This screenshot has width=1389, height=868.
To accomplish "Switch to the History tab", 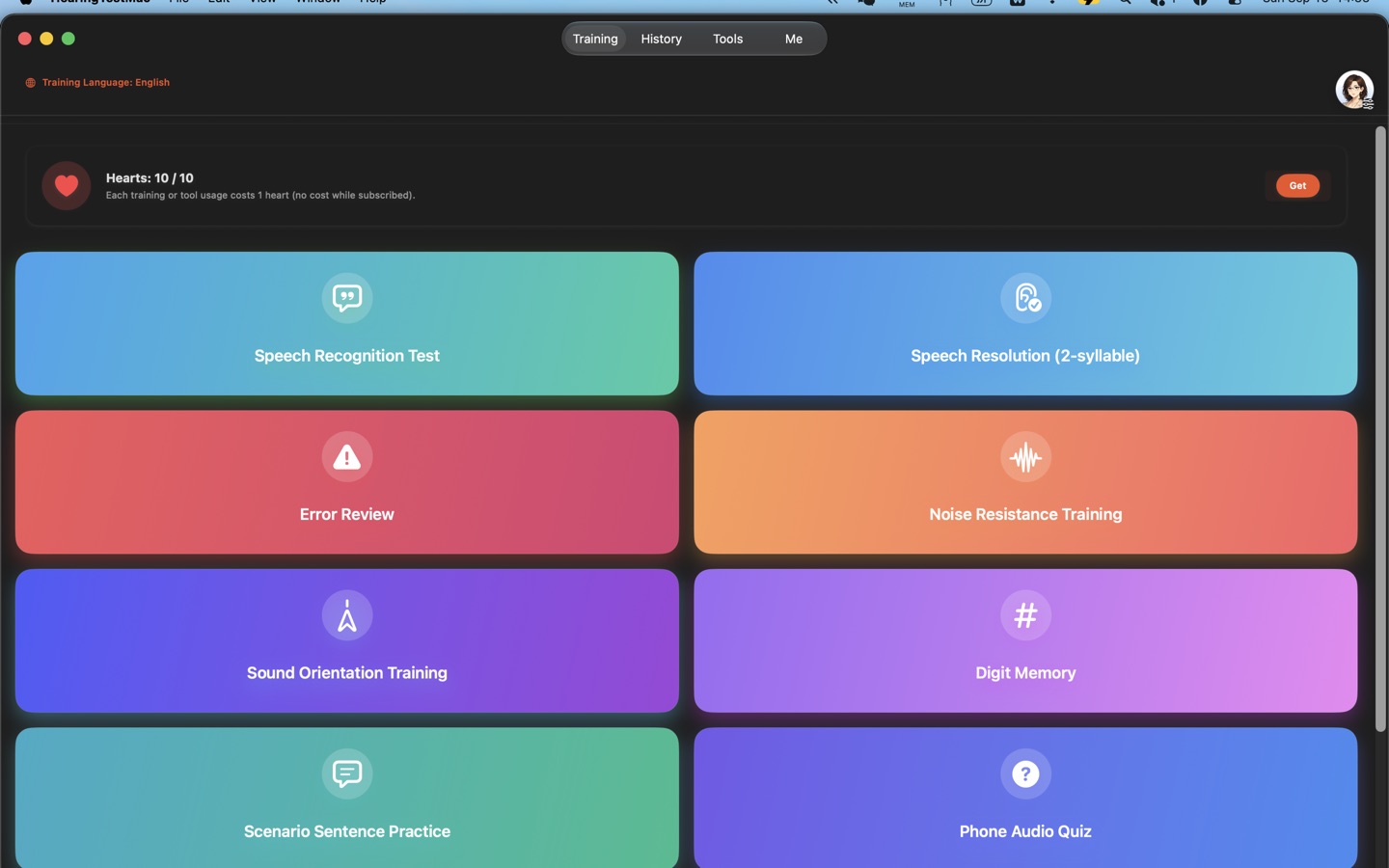I will click(x=662, y=39).
